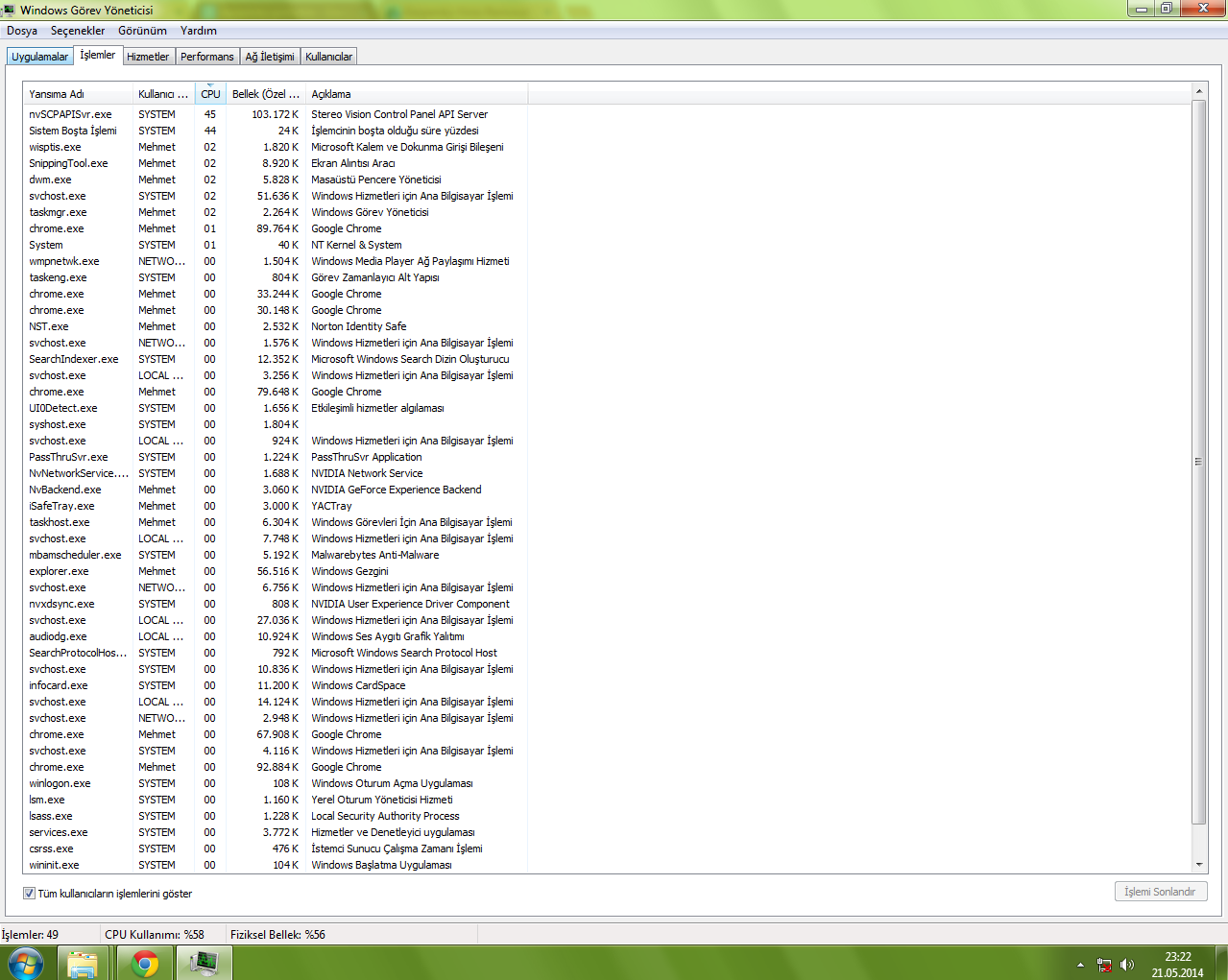Image resolution: width=1228 pixels, height=980 pixels.
Task: Switch to Google Chrome on the taskbar
Action: [145, 964]
